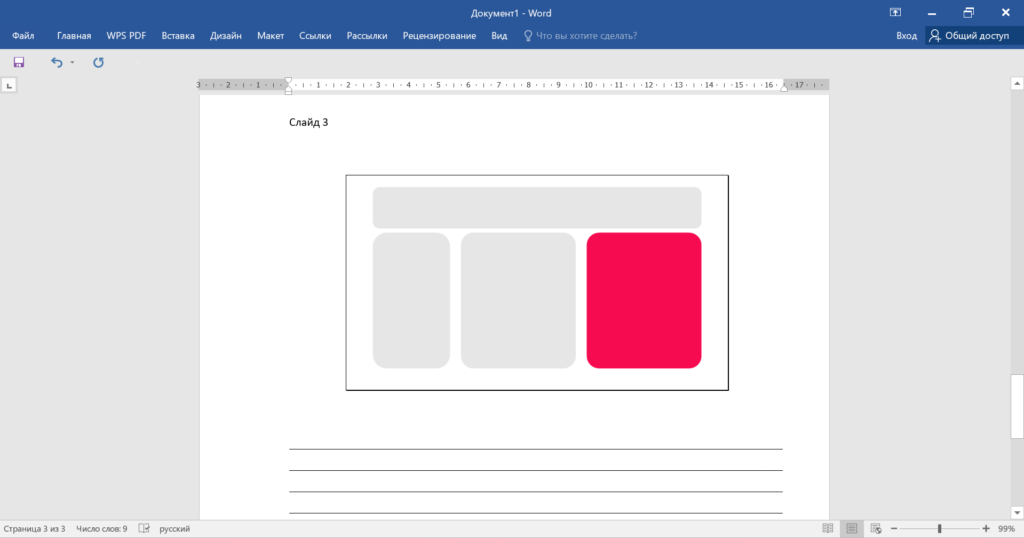1024x538 pixels.
Task: Click the 'Что вы хотите сделать?' search field
Action: [x=586, y=36]
